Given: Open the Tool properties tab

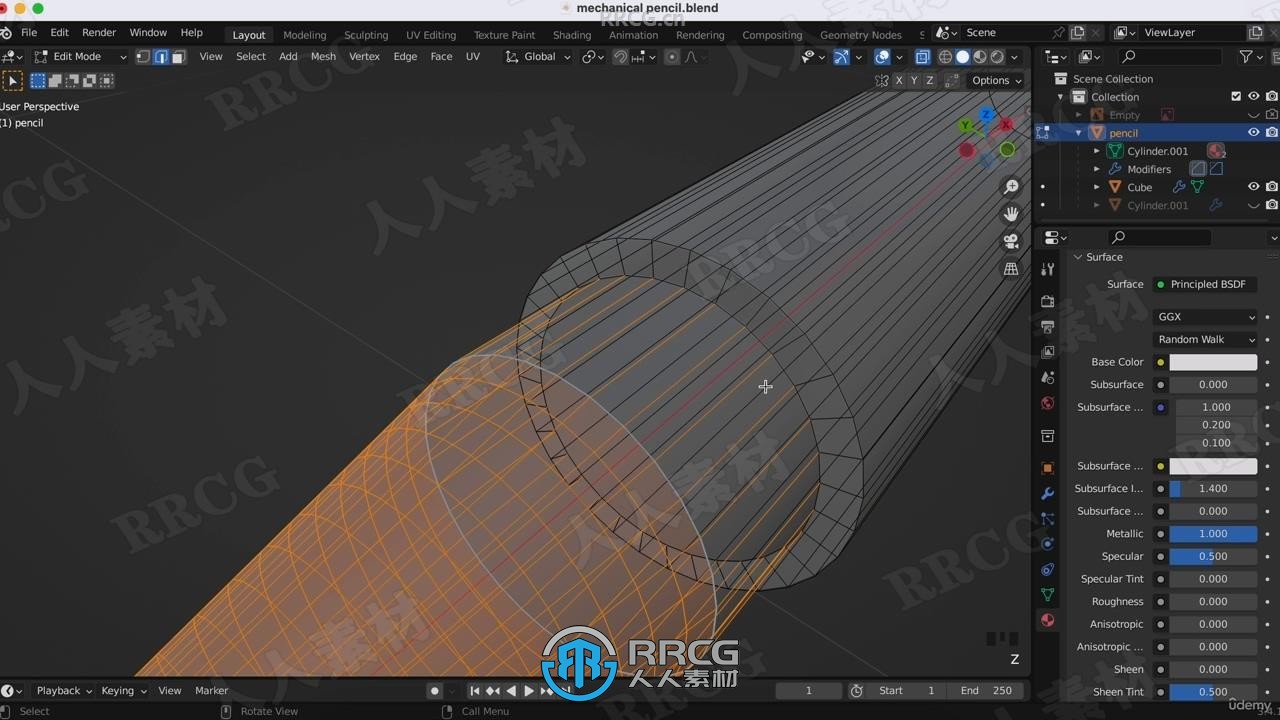Looking at the screenshot, I should 1047,270.
